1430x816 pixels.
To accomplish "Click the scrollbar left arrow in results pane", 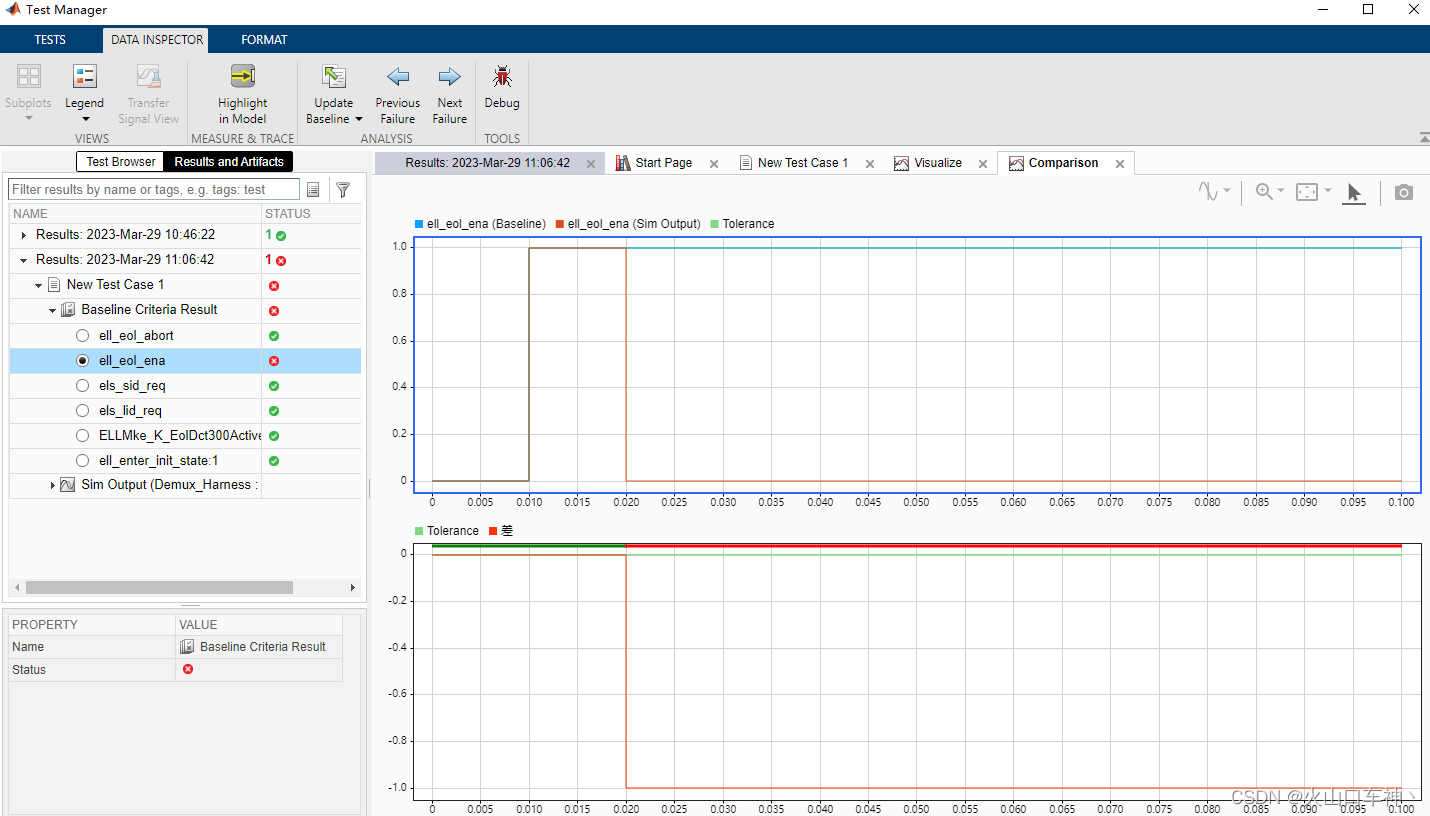I will coord(16,587).
